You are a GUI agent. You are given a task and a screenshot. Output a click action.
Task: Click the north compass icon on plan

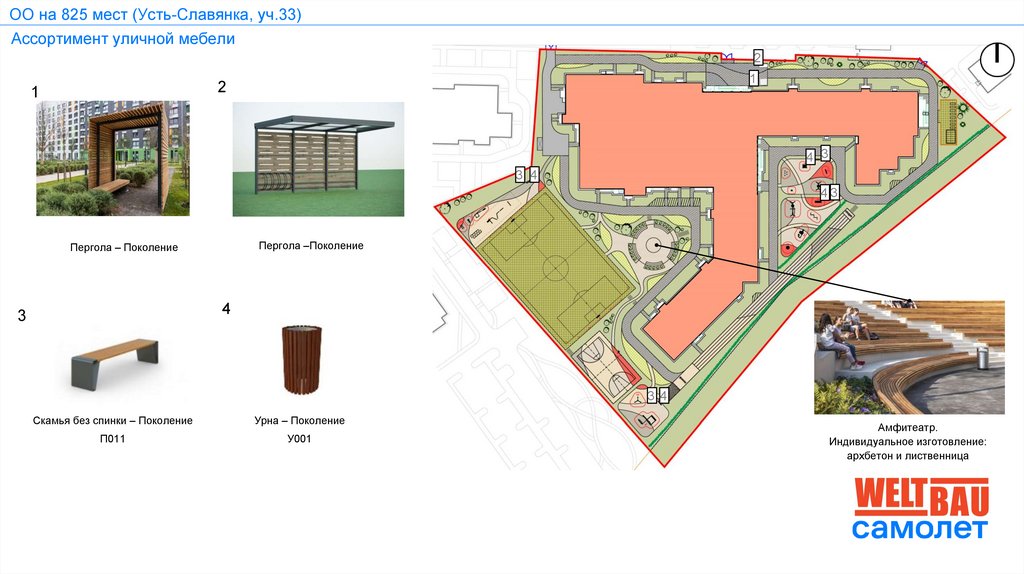997,59
